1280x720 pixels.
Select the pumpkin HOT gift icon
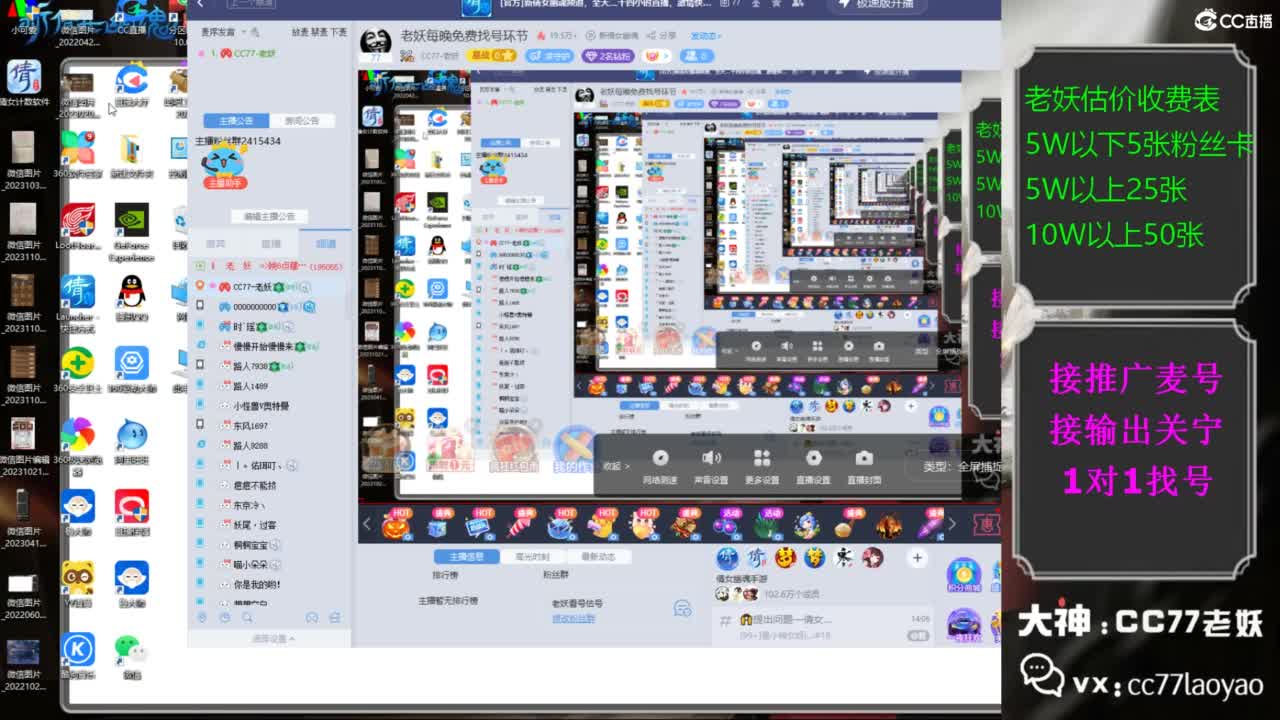pyautogui.click(x=395, y=525)
